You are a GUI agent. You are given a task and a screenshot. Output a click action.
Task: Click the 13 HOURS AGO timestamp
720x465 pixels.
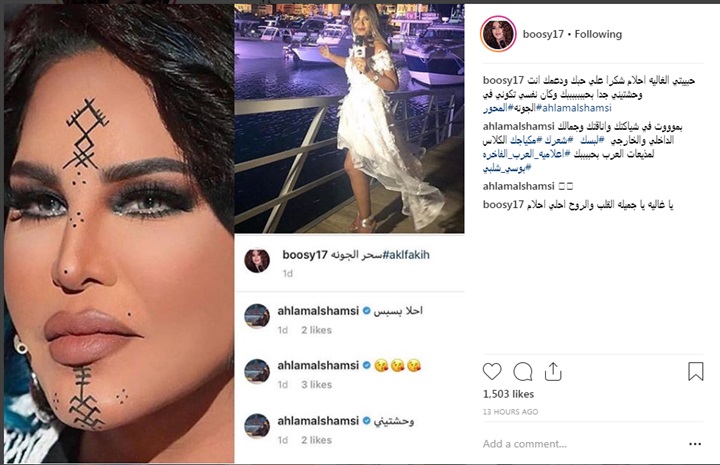point(510,412)
